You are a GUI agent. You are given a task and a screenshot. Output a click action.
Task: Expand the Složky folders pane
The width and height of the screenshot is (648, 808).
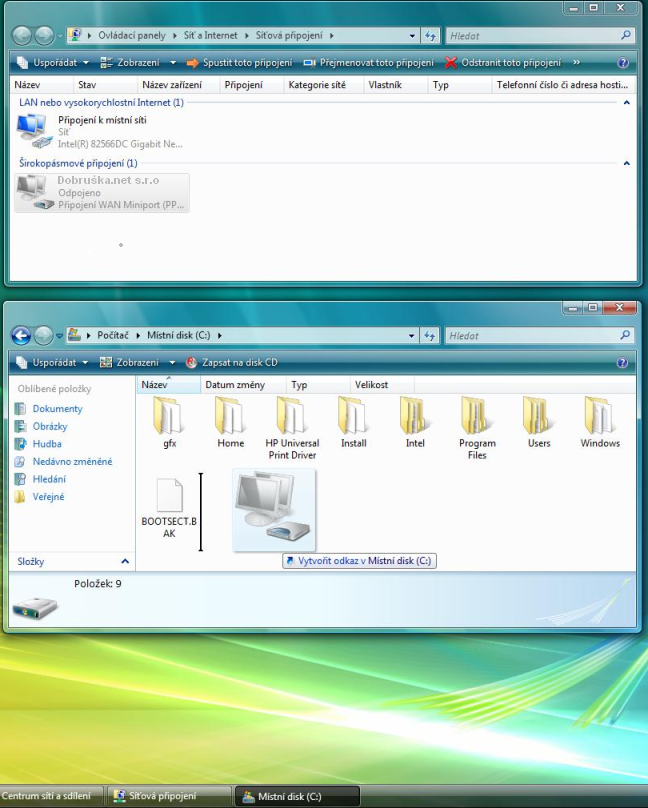coord(125,562)
